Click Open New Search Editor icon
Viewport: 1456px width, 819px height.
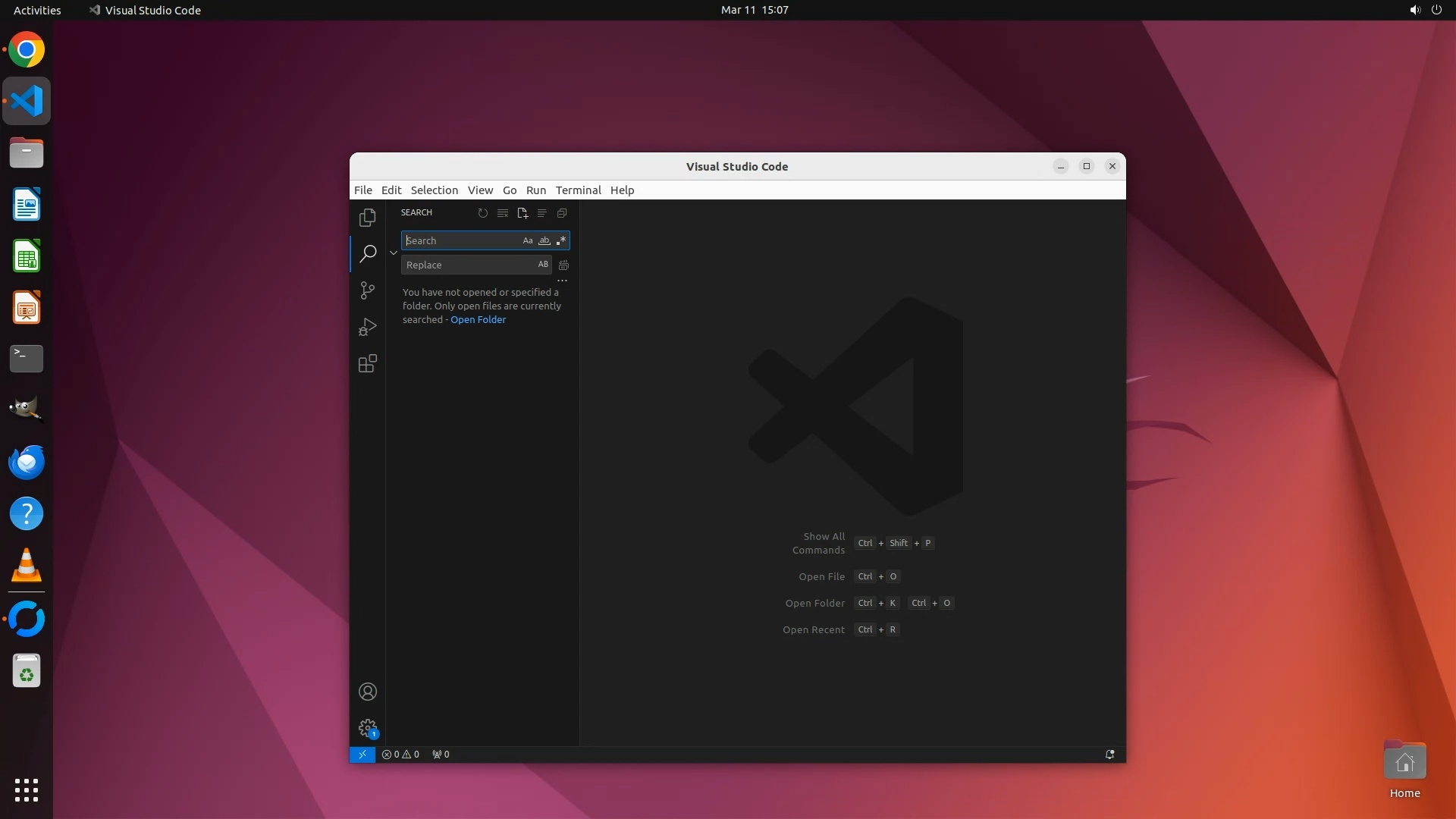[522, 213]
